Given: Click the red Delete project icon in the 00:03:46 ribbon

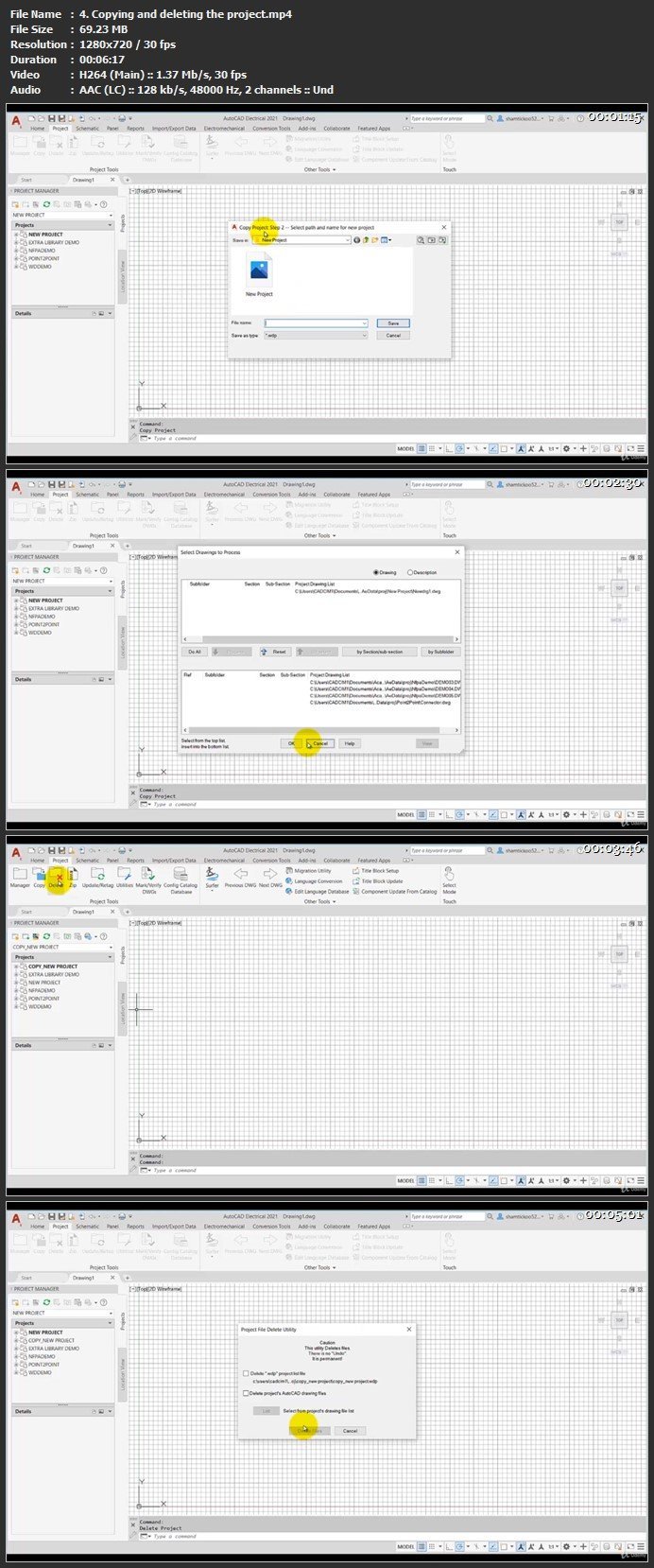Looking at the screenshot, I should tap(57, 876).
